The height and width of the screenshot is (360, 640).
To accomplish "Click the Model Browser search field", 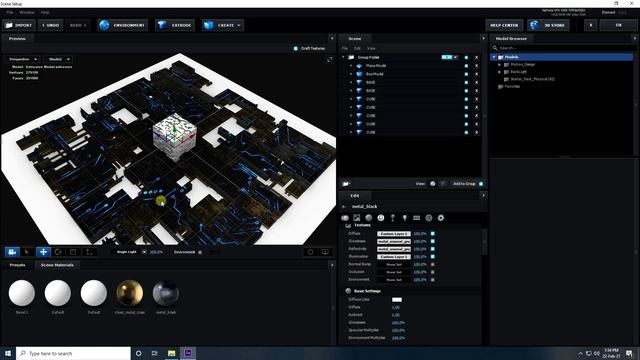I will pos(563,48).
